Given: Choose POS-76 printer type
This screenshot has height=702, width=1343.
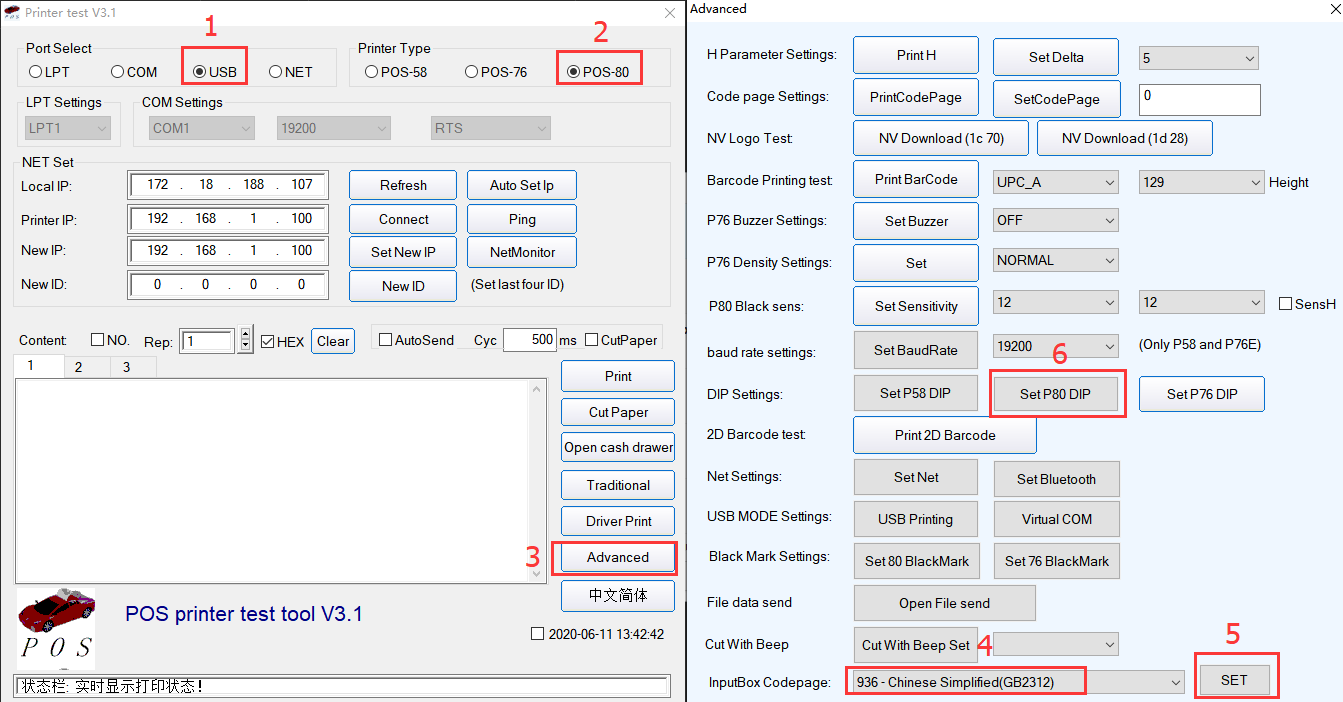Looking at the screenshot, I should [471, 72].
